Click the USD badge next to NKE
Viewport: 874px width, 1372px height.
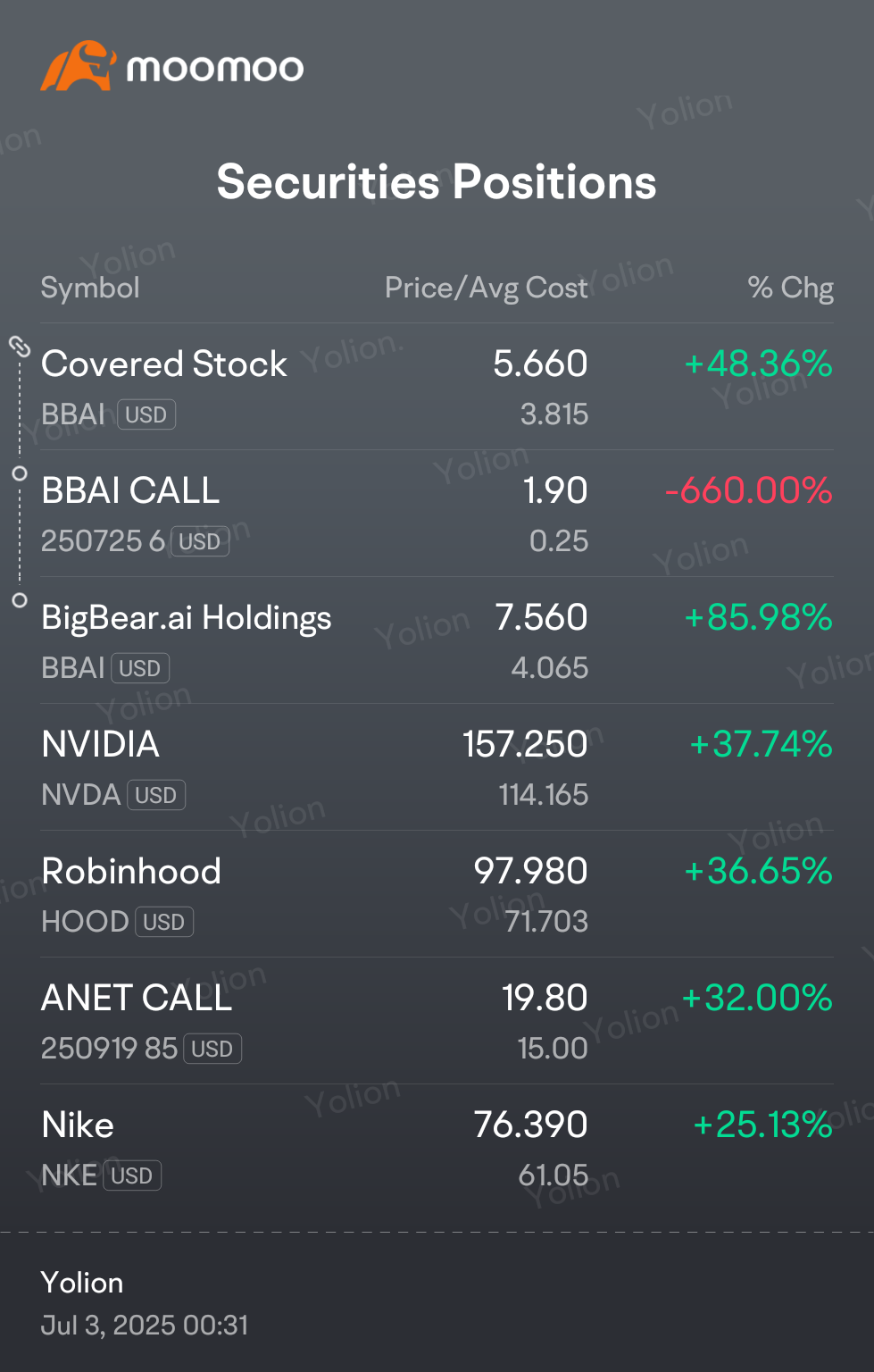tap(132, 1175)
